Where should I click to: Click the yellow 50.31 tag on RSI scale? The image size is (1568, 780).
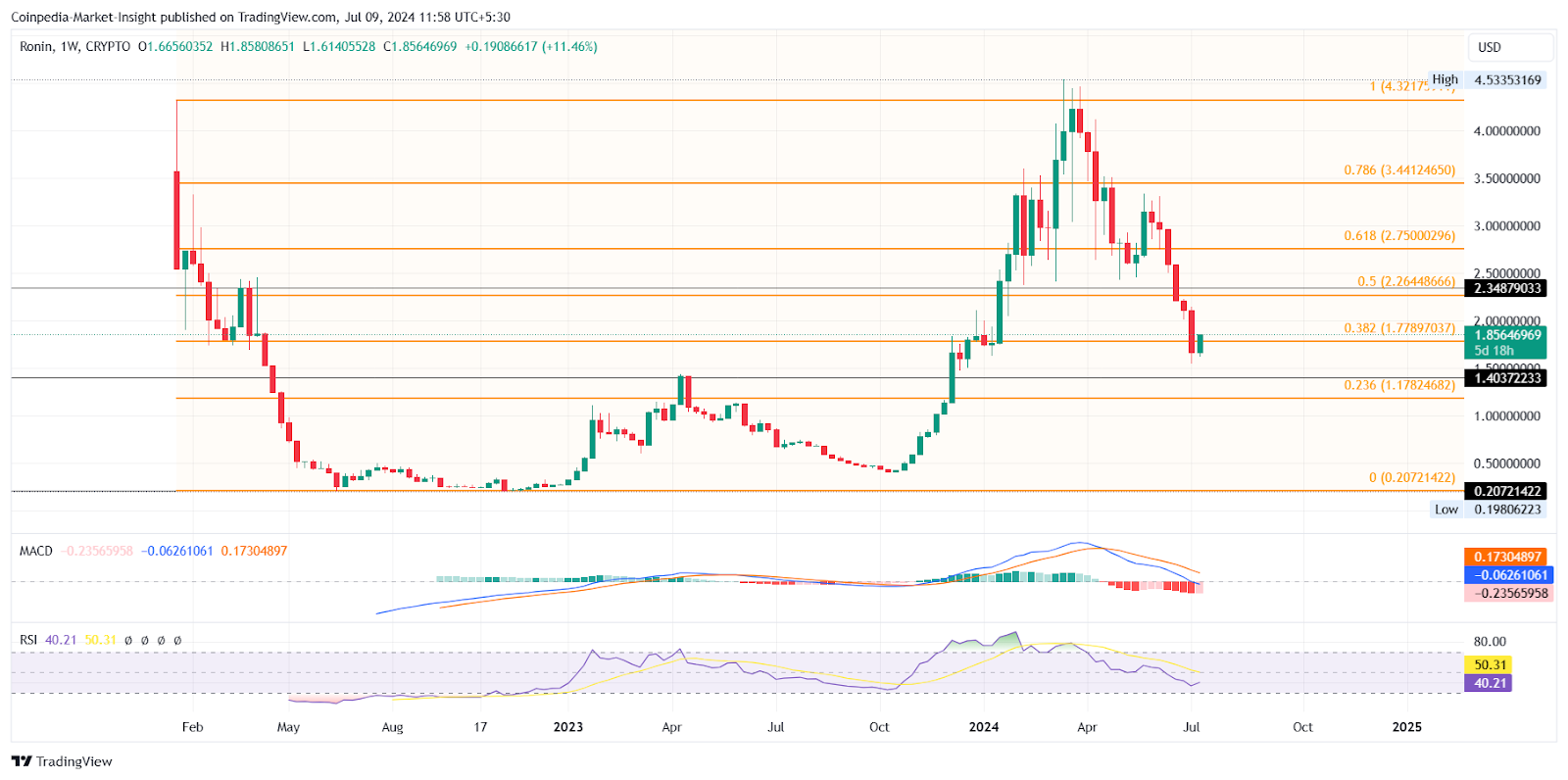pyautogui.click(x=1488, y=664)
